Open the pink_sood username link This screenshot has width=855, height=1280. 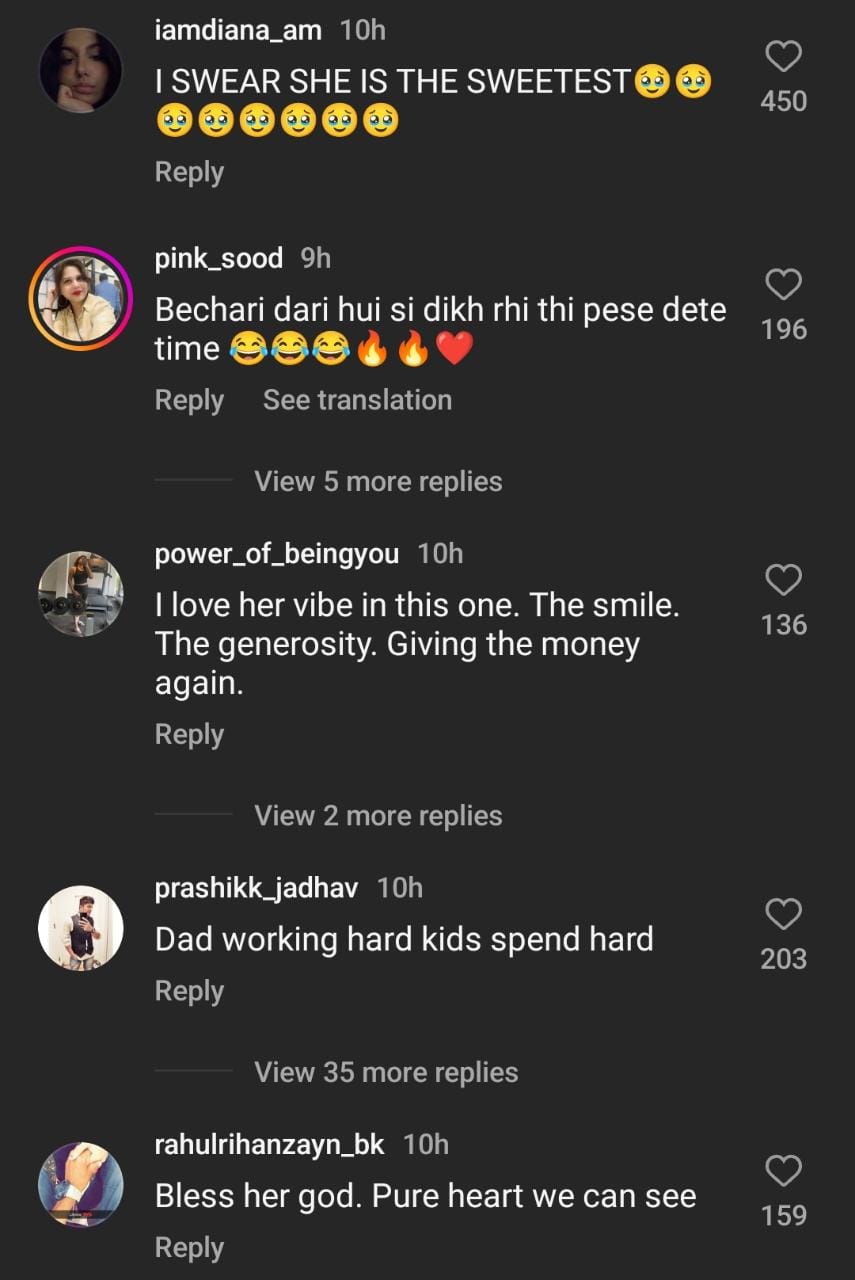[x=219, y=258]
